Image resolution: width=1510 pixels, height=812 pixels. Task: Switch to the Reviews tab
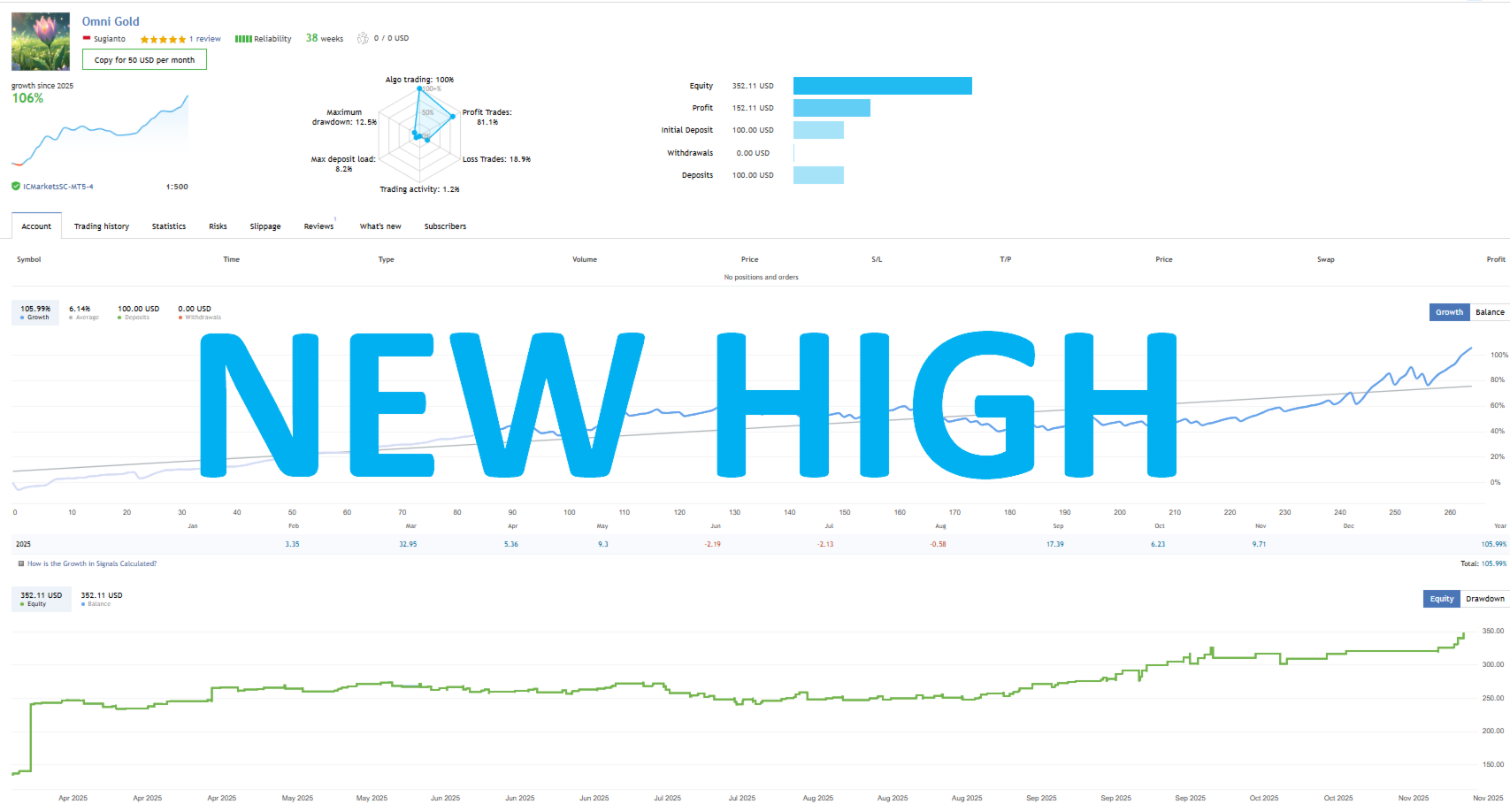tap(319, 226)
